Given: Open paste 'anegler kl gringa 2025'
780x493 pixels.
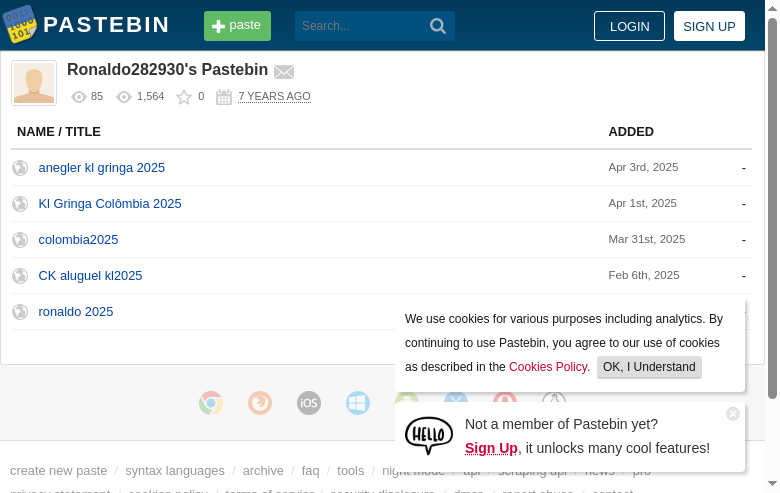Looking at the screenshot, I should point(101,168).
